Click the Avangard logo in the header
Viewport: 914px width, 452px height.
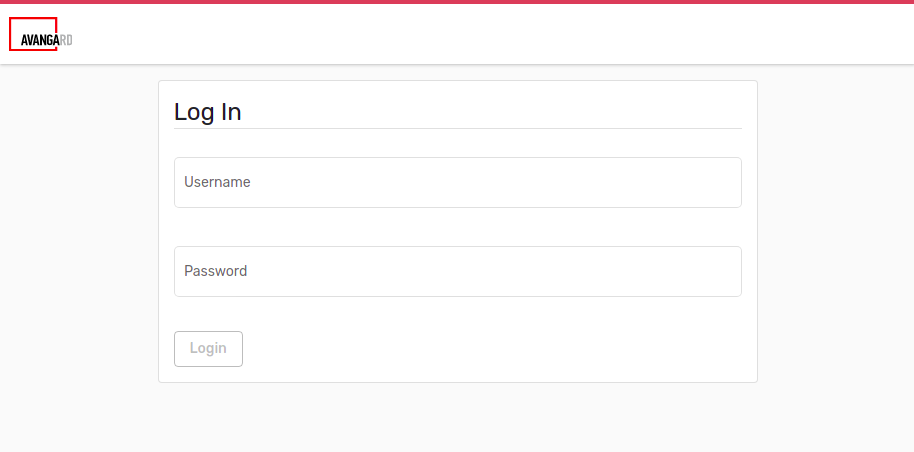[41, 34]
